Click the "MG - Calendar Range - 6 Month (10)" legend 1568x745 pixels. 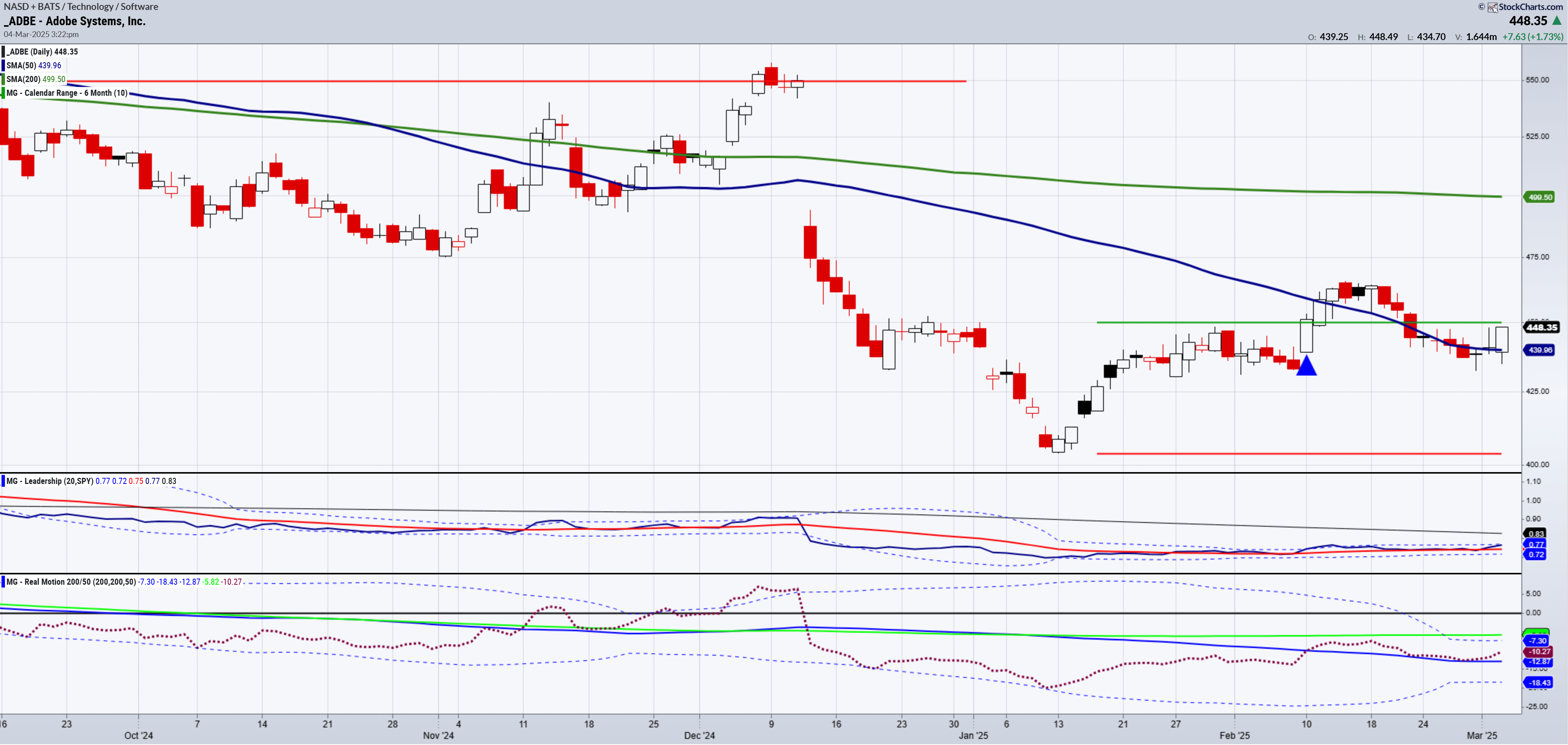click(x=67, y=93)
